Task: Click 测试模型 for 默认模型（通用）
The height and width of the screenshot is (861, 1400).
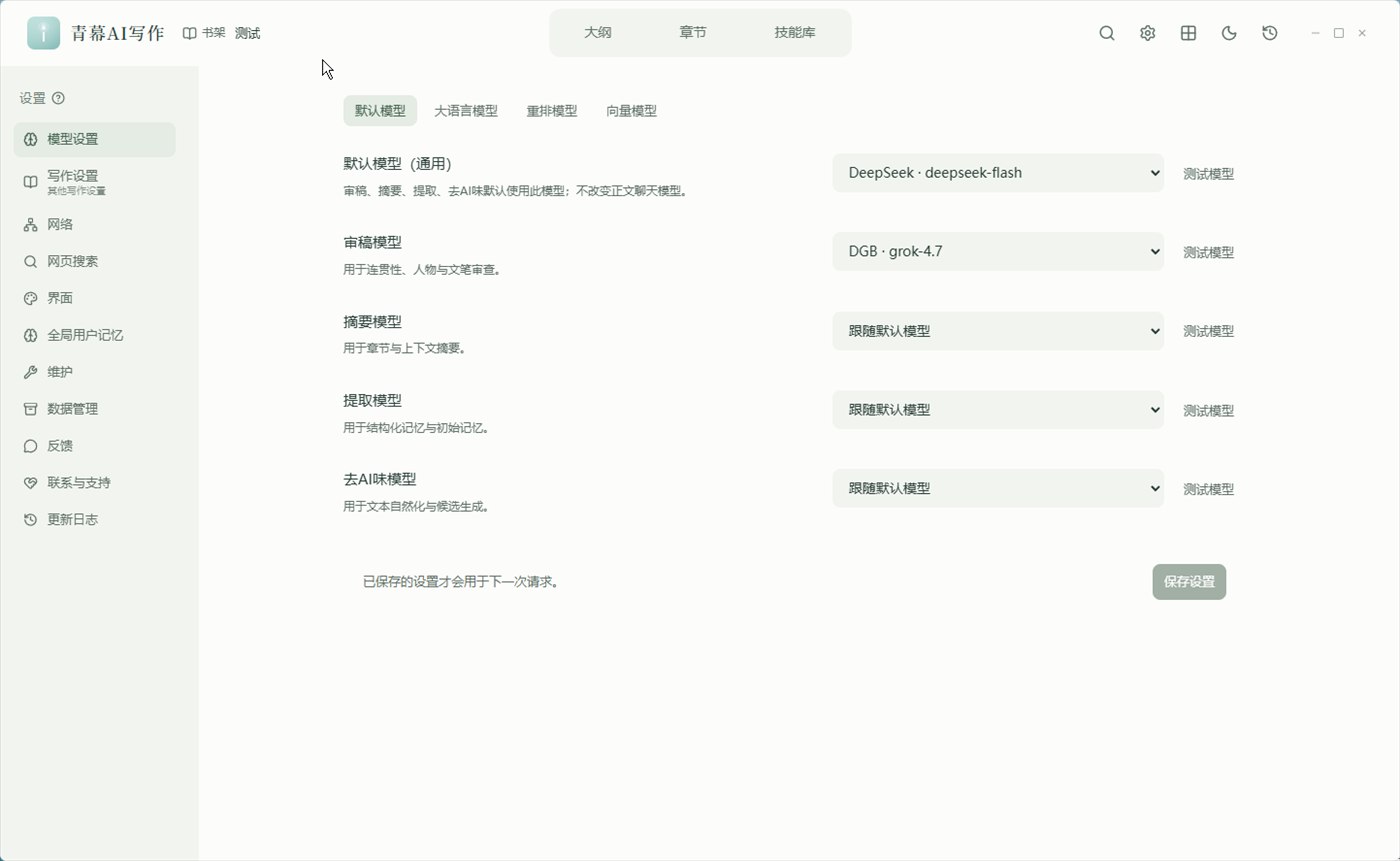Action: click(x=1208, y=174)
